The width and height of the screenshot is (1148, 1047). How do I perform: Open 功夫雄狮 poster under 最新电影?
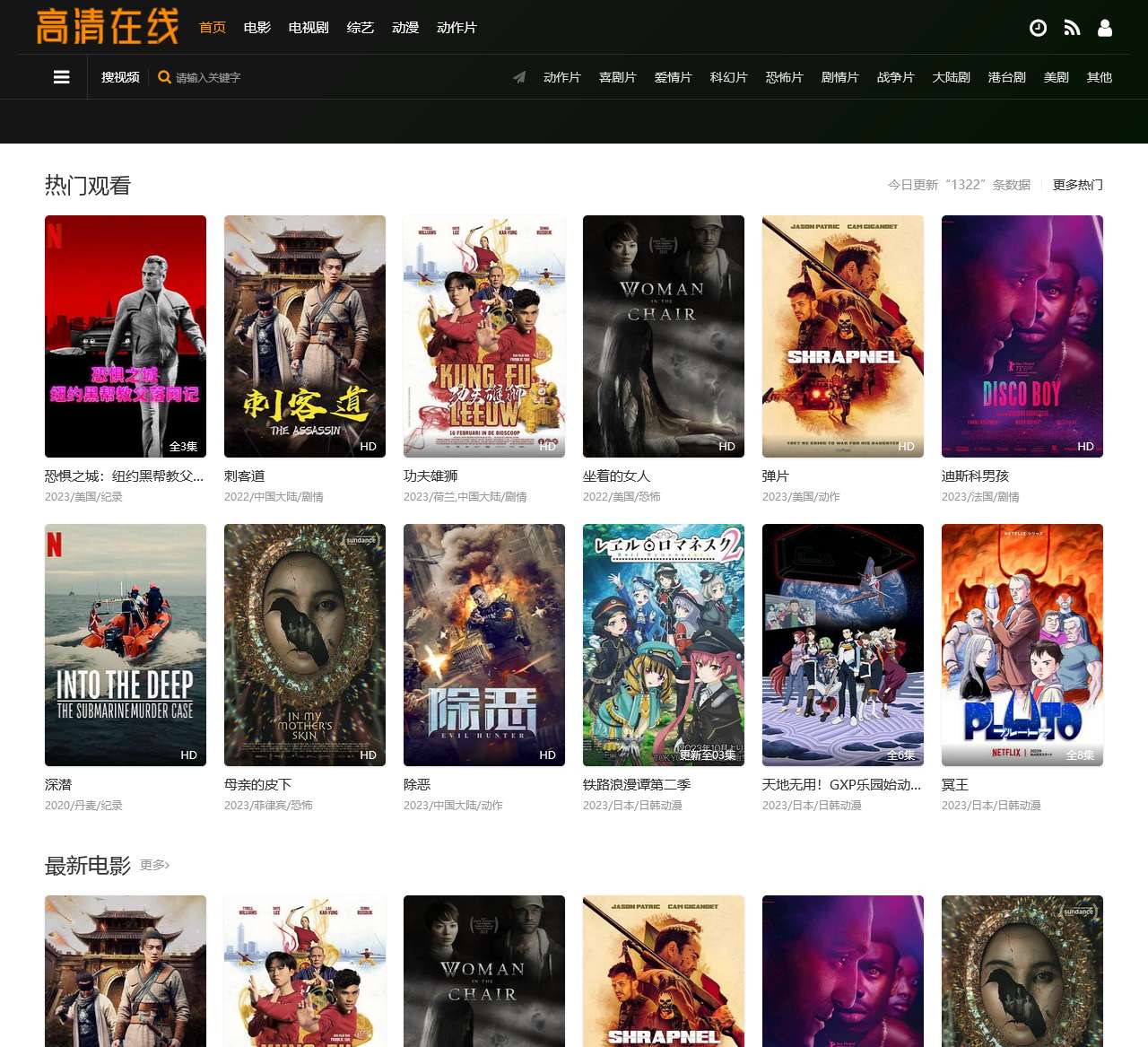point(305,971)
